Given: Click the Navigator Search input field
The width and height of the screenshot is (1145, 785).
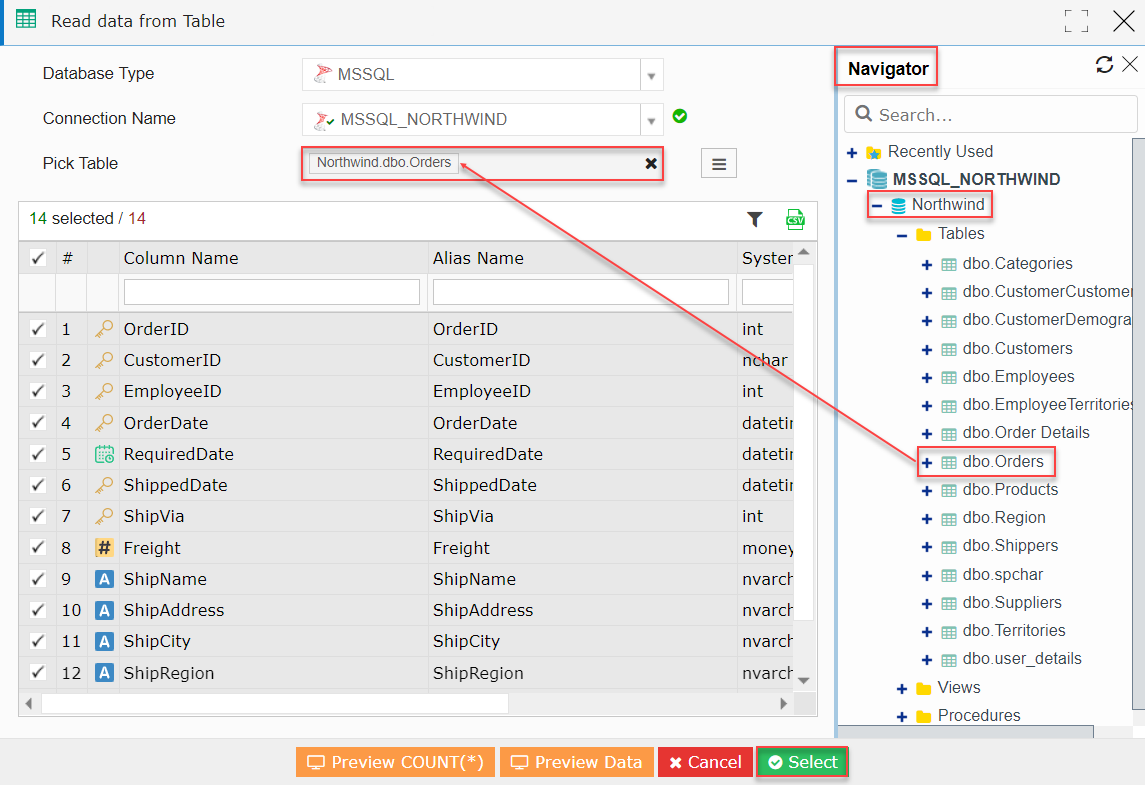Looking at the screenshot, I should (991, 115).
